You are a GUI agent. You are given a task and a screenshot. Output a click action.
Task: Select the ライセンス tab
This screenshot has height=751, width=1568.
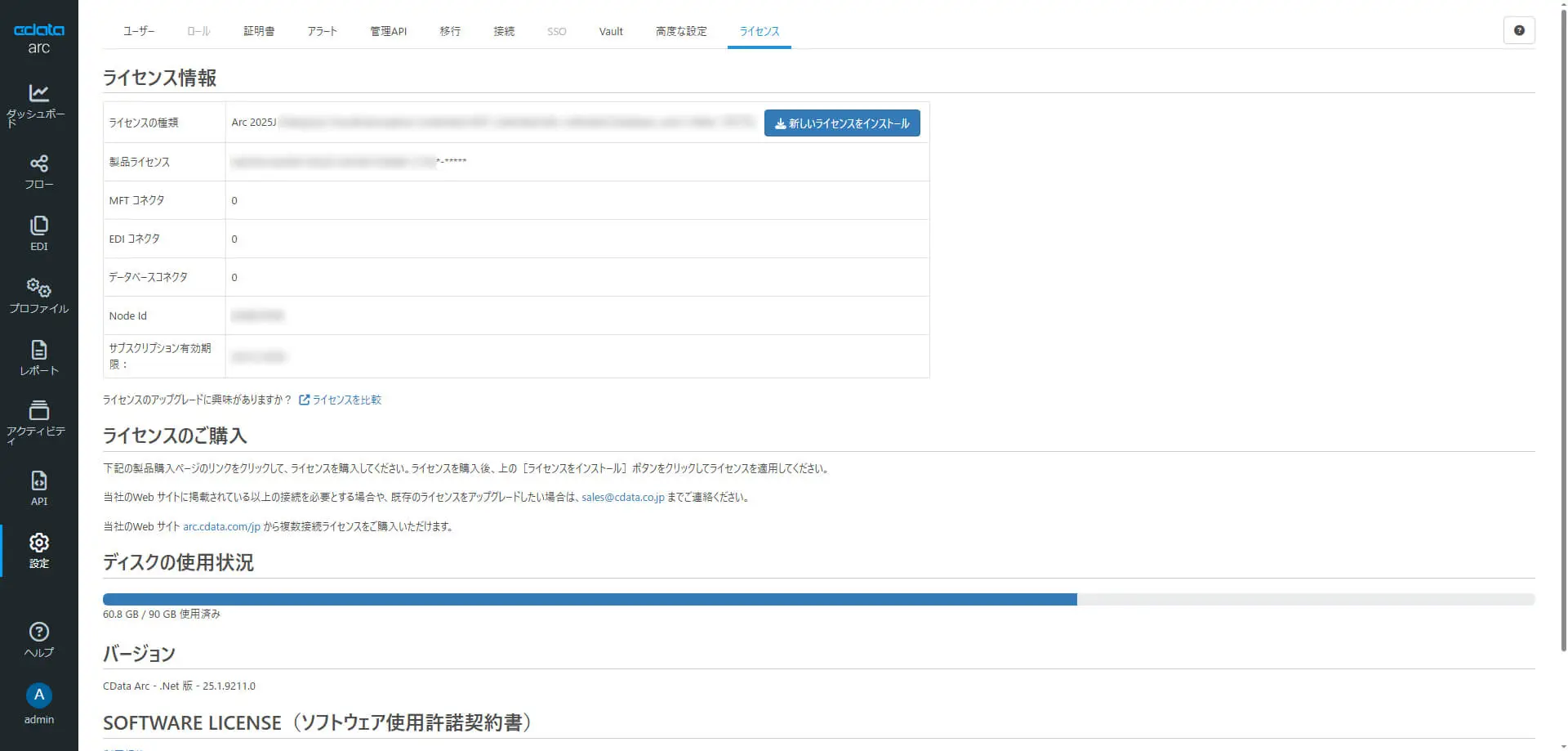(759, 31)
